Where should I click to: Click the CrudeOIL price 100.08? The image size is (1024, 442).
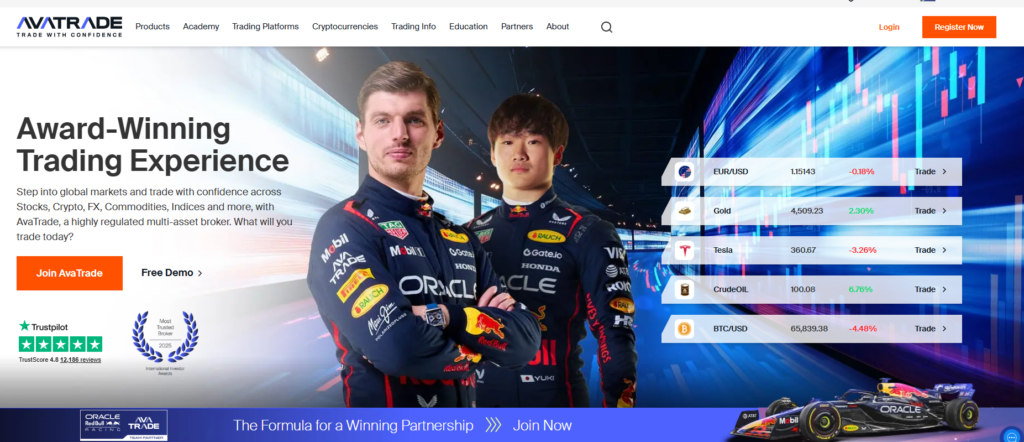click(802, 289)
